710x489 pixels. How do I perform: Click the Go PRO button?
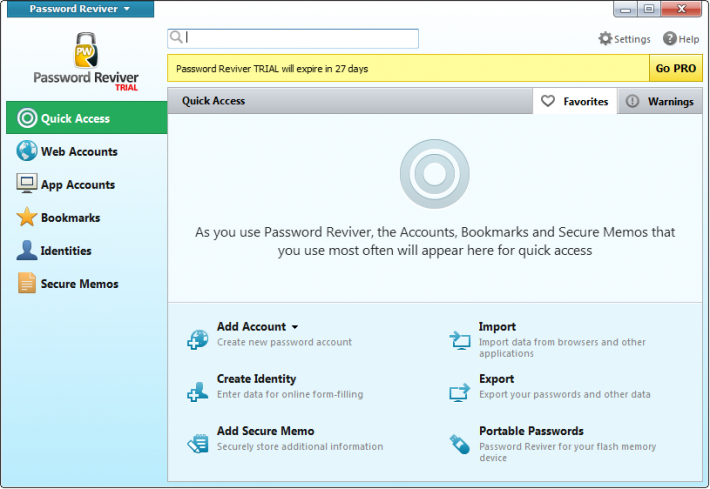click(x=676, y=68)
